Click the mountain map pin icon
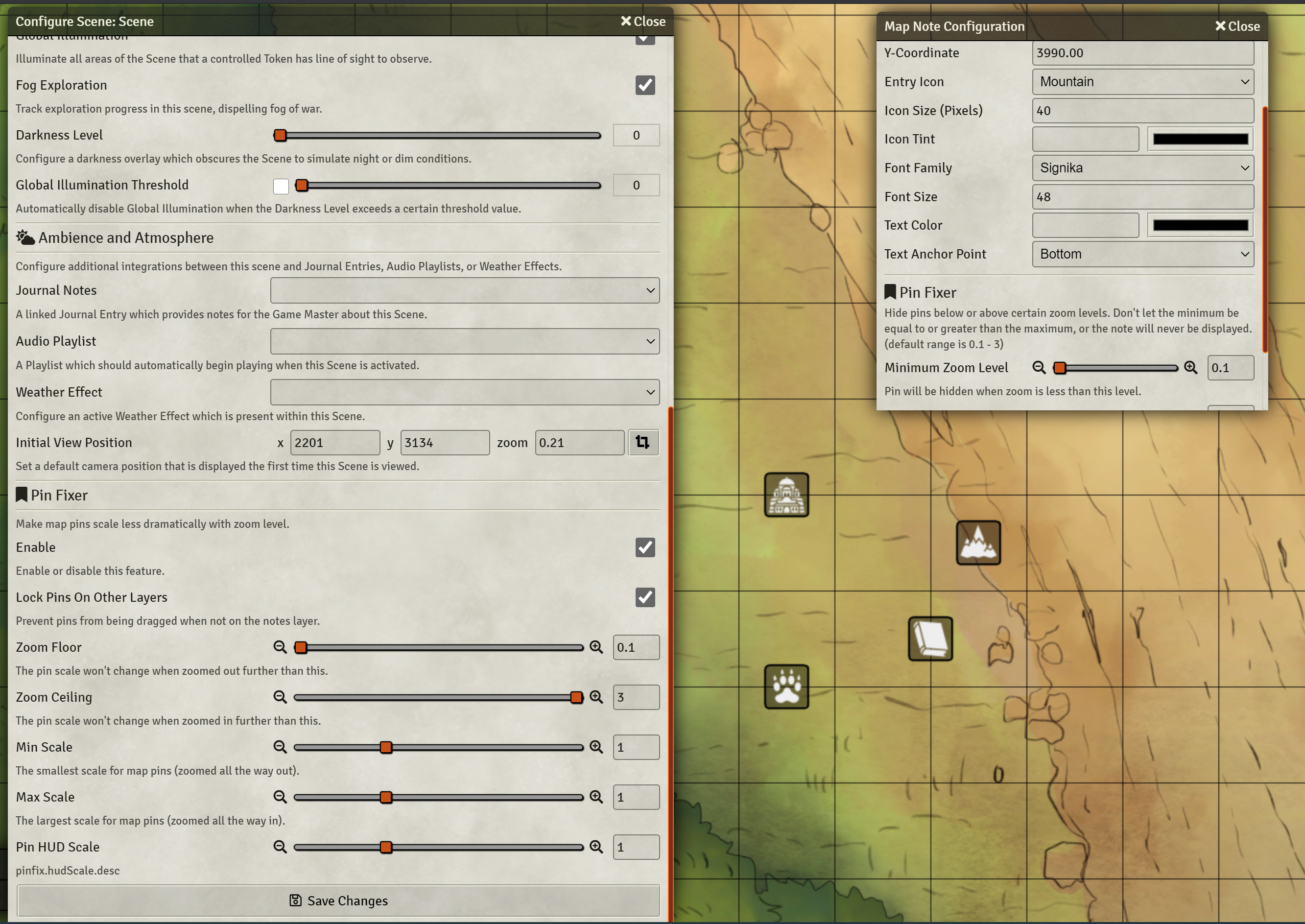Image resolution: width=1305 pixels, height=924 pixels. point(978,543)
